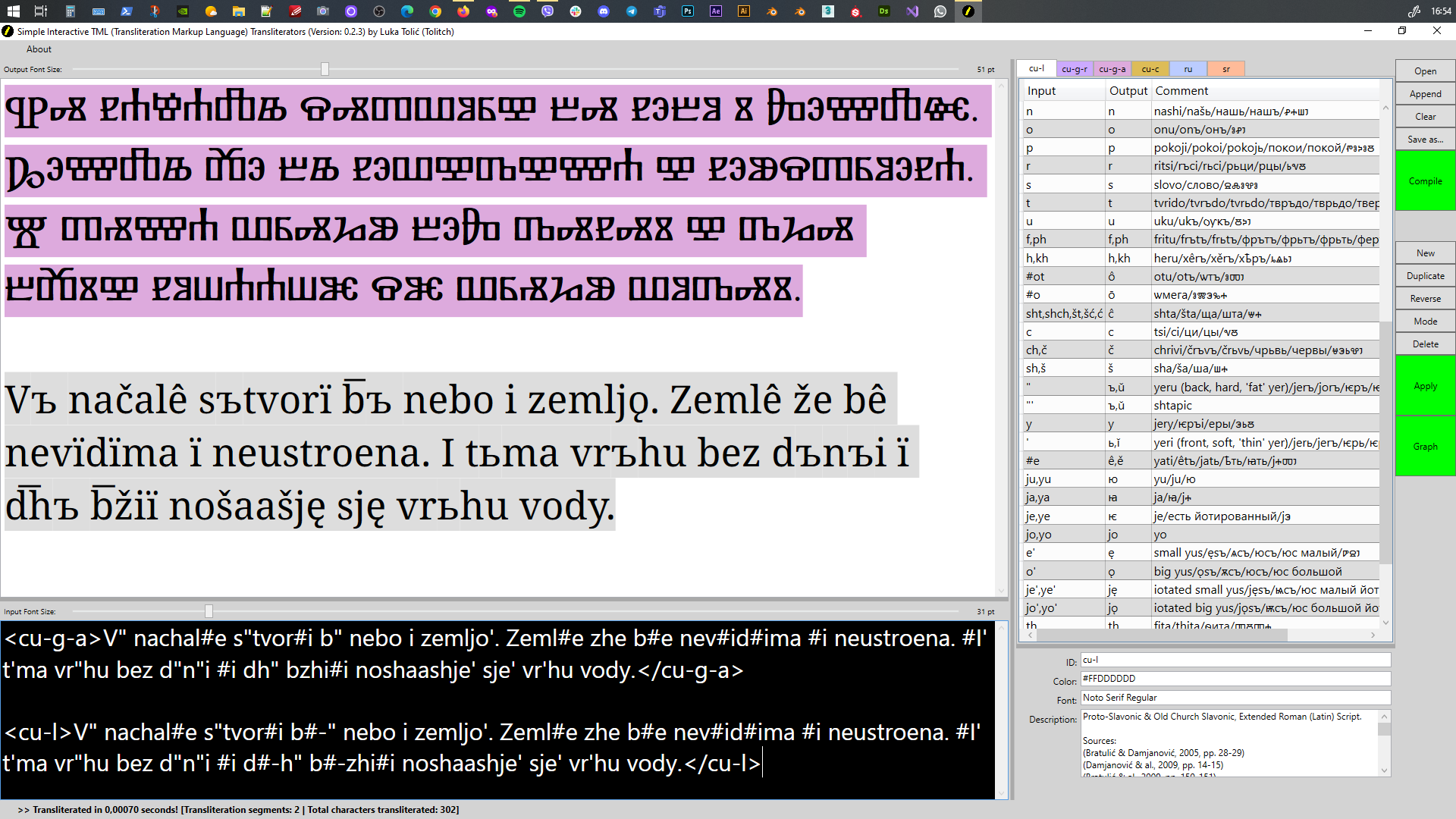Image resolution: width=1456 pixels, height=819 pixels.
Task: Click the Graph icon button
Action: click(x=1424, y=446)
